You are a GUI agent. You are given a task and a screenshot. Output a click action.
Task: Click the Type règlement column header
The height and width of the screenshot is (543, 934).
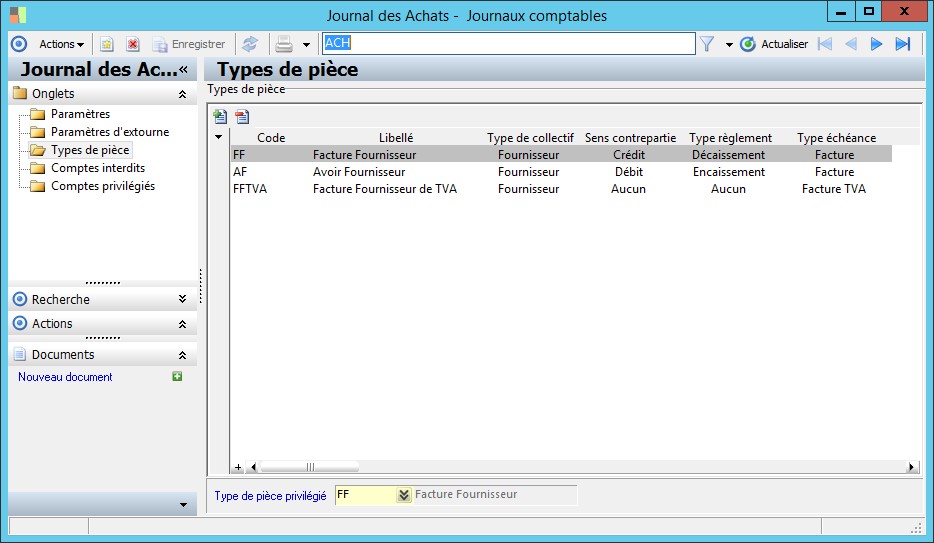(x=730, y=138)
